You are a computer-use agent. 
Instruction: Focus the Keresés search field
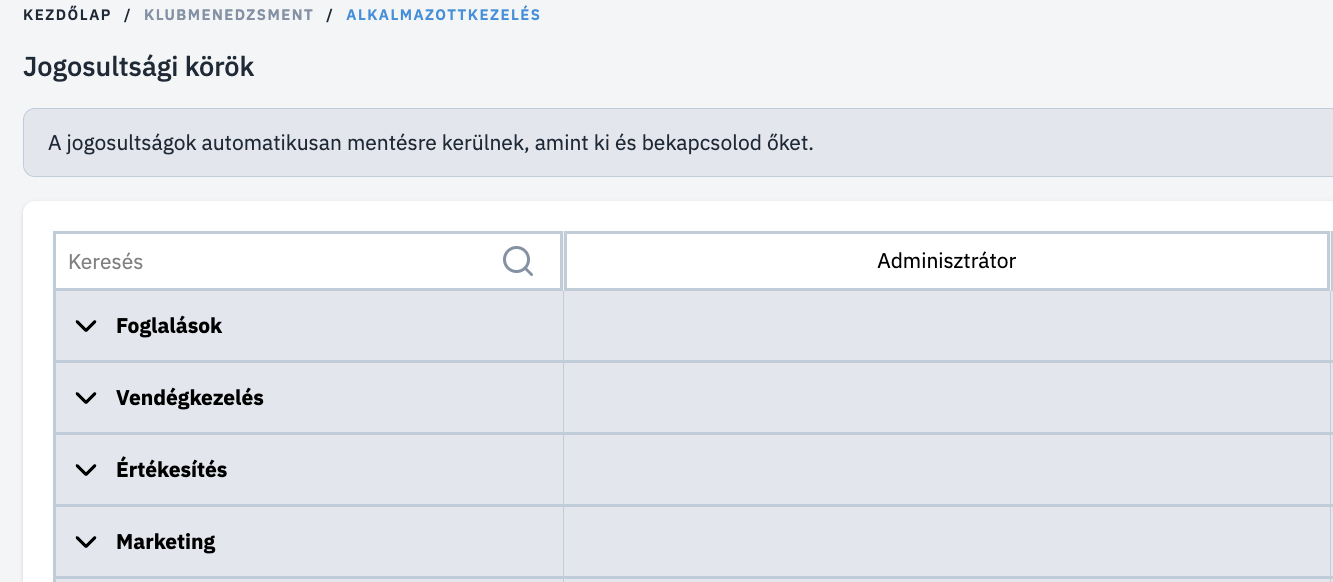click(x=308, y=262)
